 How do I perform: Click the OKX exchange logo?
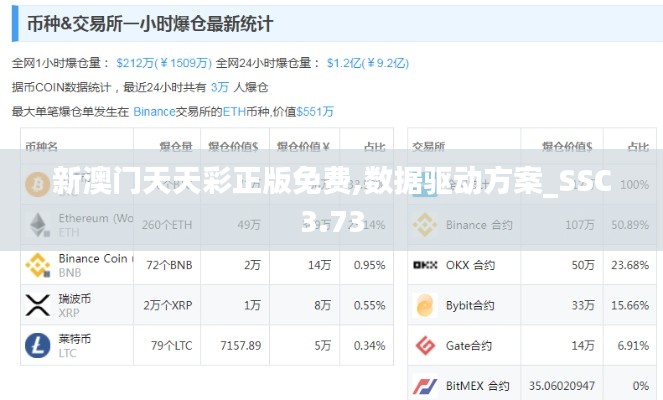pos(425,265)
